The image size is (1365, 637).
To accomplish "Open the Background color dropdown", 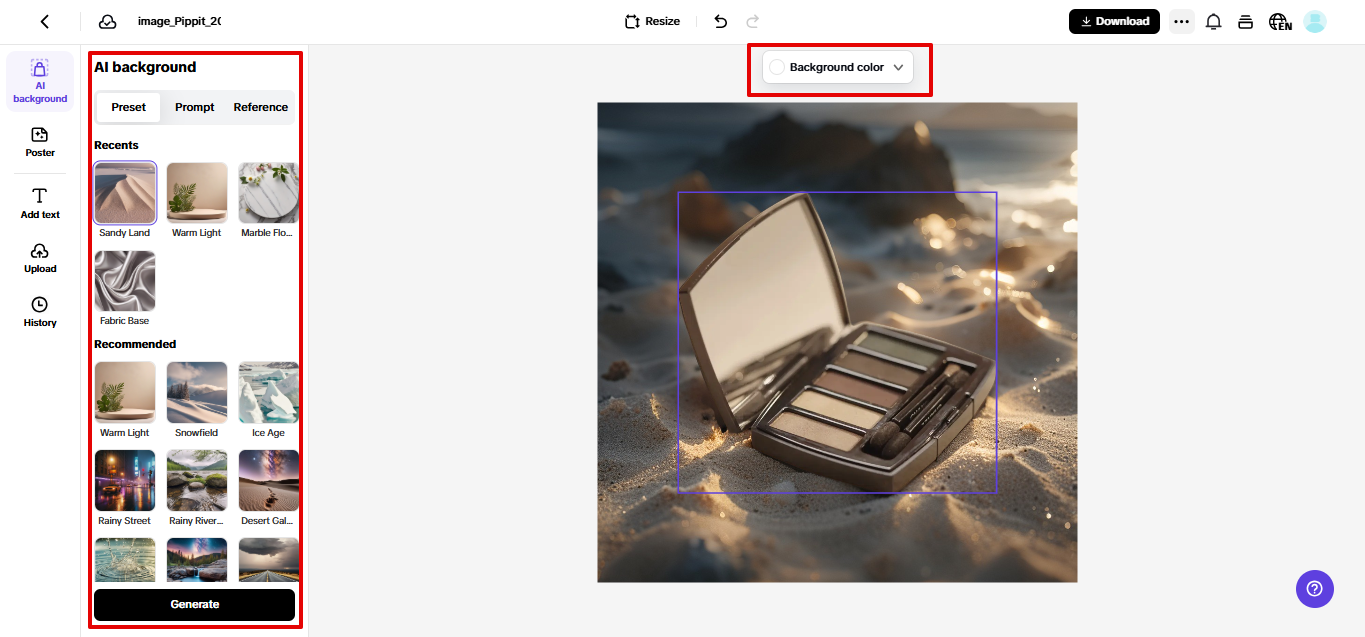I will (x=838, y=67).
